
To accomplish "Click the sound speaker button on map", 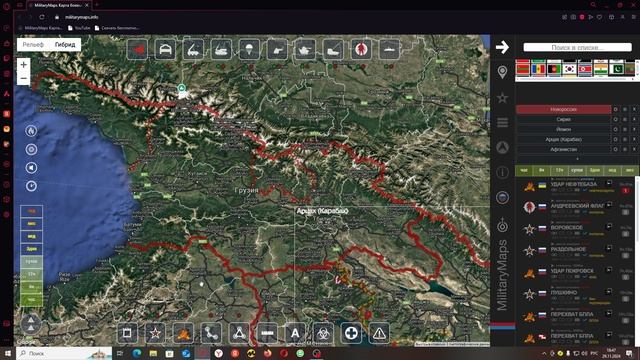I will (31, 168).
